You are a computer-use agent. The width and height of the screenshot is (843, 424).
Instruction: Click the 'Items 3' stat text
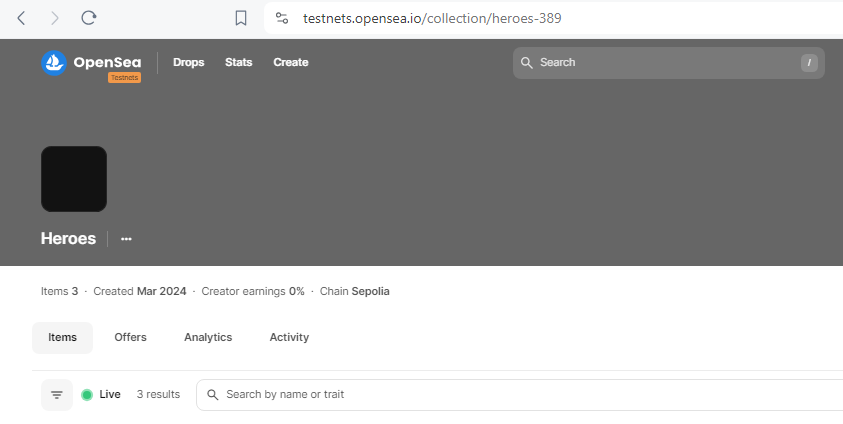[x=59, y=291]
